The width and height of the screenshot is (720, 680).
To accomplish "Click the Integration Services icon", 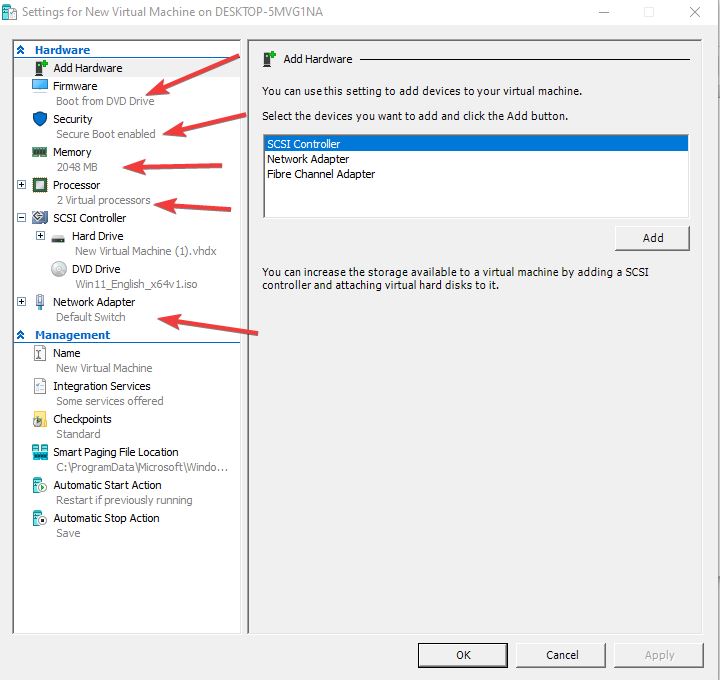I will 40,386.
